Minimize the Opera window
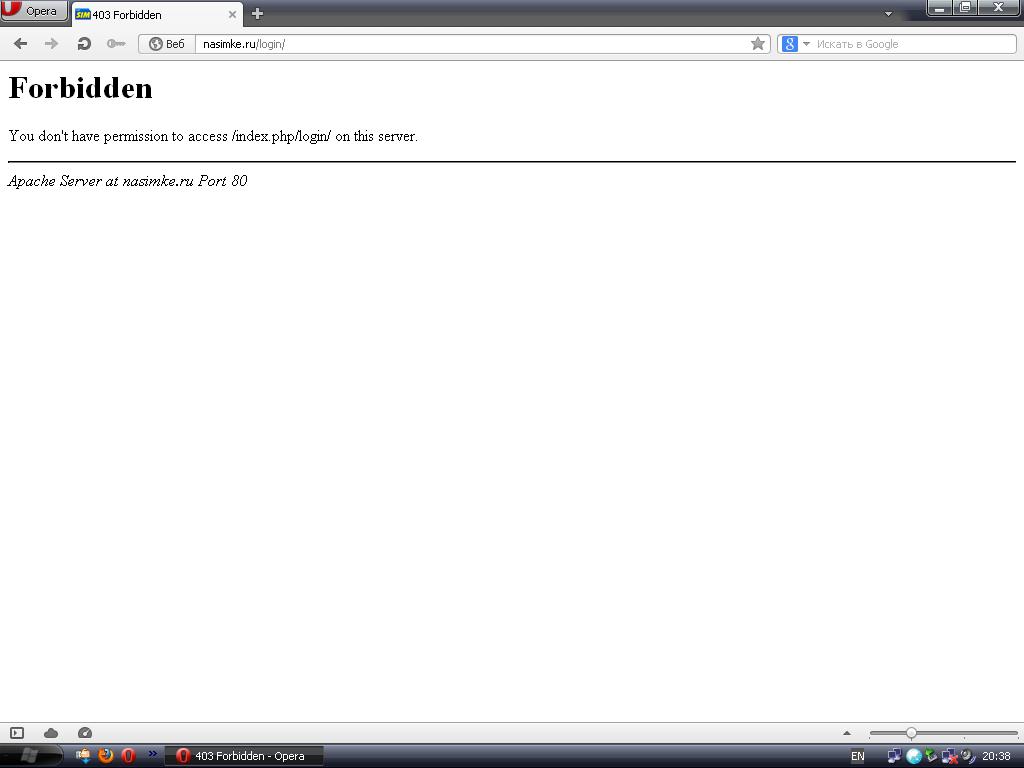The width and height of the screenshot is (1024, 768). click(939, 8)
